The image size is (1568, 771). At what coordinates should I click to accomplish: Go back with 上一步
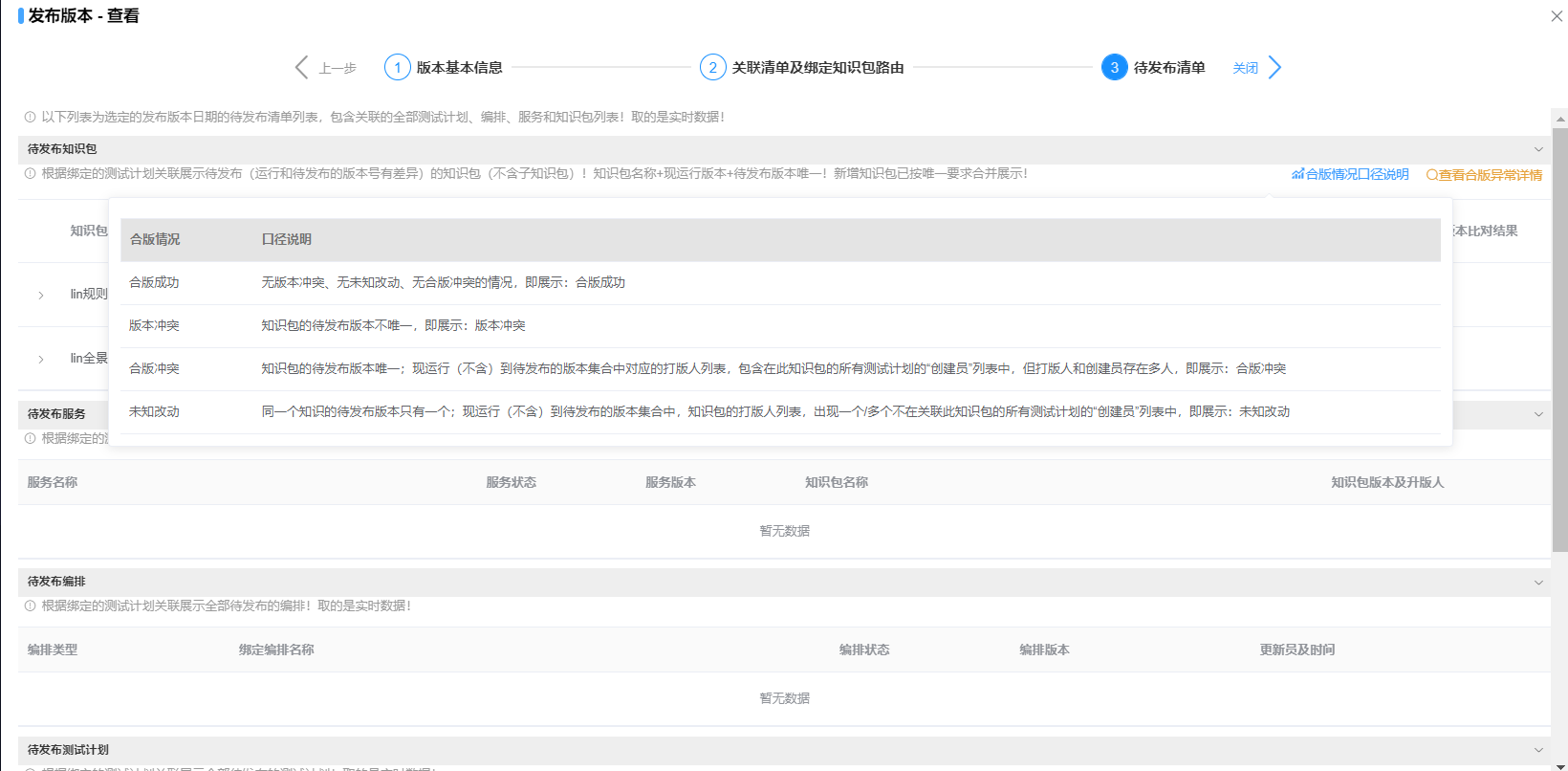[x=338, y=68]
